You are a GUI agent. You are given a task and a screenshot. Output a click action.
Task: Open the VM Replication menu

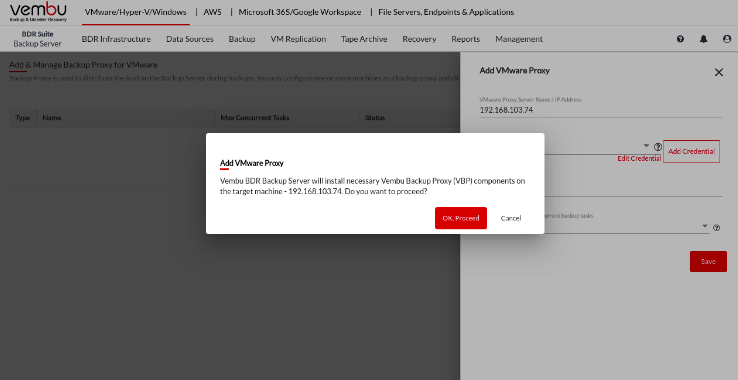[298, 39]
